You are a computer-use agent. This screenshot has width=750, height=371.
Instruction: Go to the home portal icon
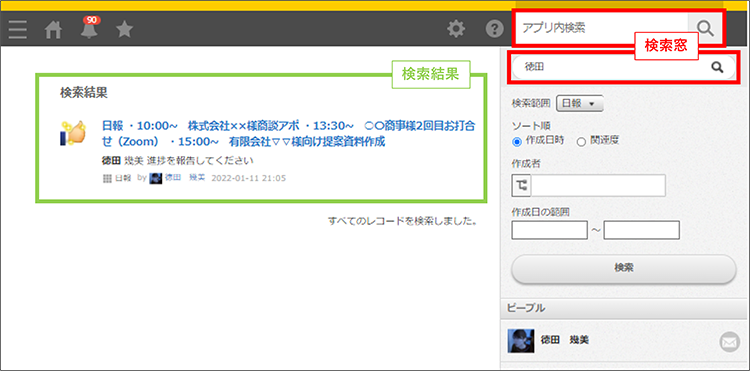pyautogui.click(x=53, y=30)
